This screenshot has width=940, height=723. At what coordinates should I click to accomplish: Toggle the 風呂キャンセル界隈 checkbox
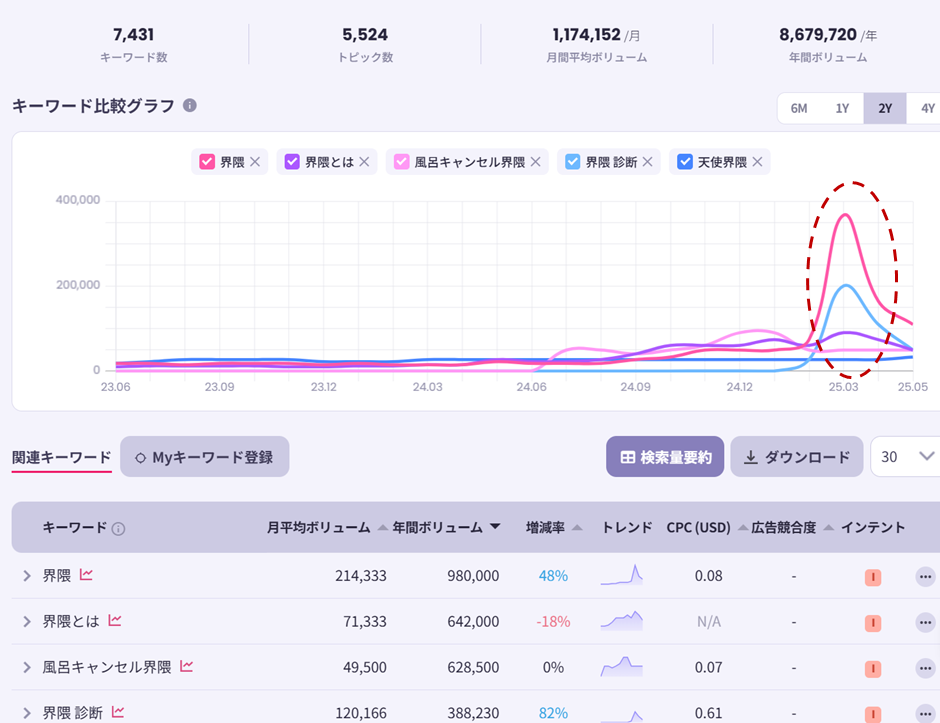pos(401,162)
